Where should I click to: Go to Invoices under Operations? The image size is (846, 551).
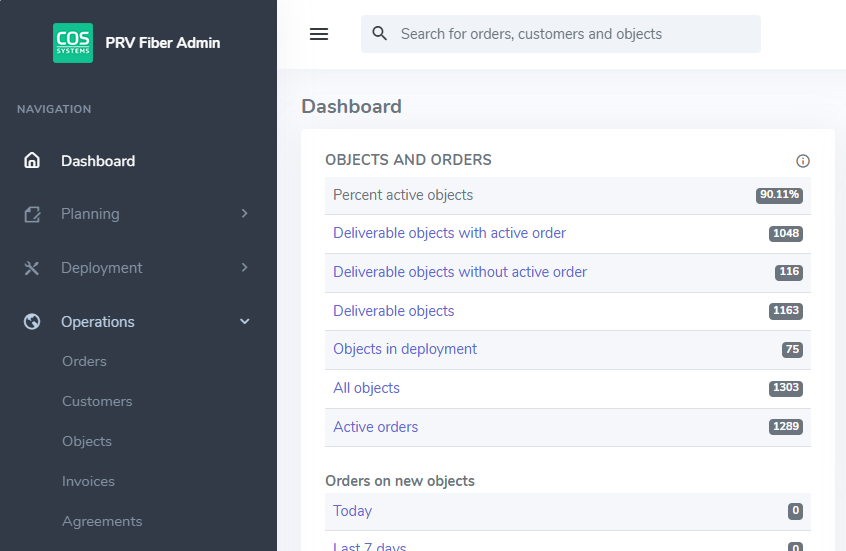[88, 481]
